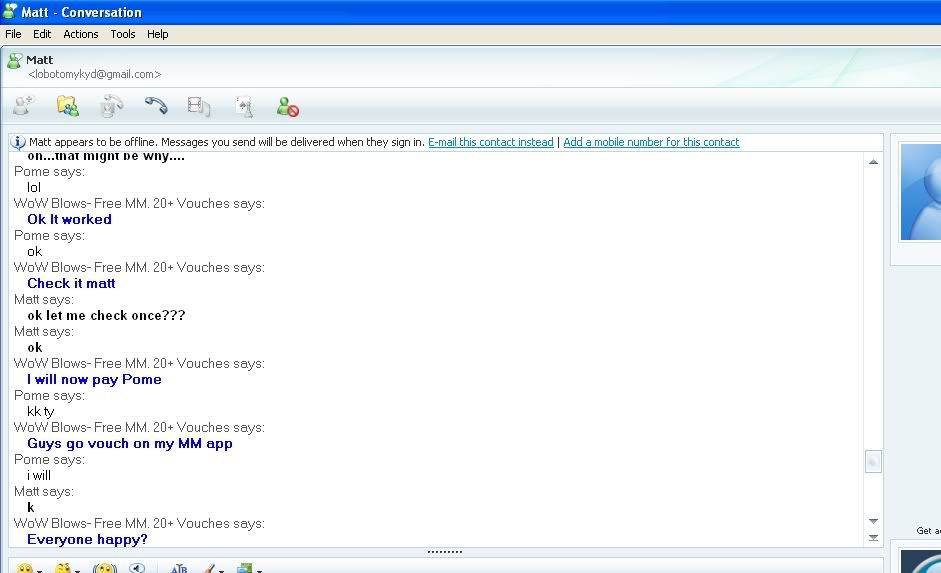The width and height of the screenshot is (941, 573).
Task: Click the email address lobotomykyd@gmail.com
Action: (x=95, y=74)
